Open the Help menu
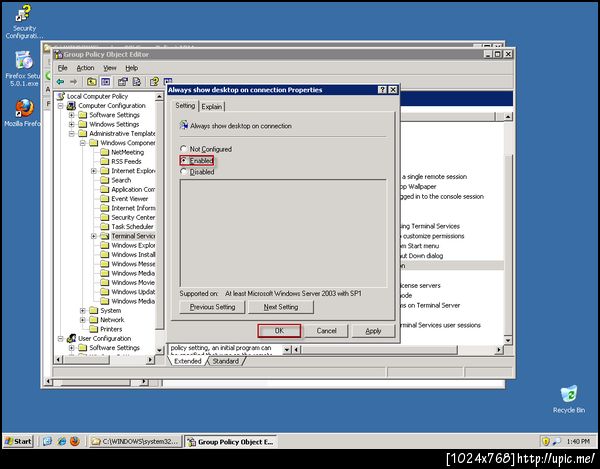The image size is (600, 469). (132, 68)
